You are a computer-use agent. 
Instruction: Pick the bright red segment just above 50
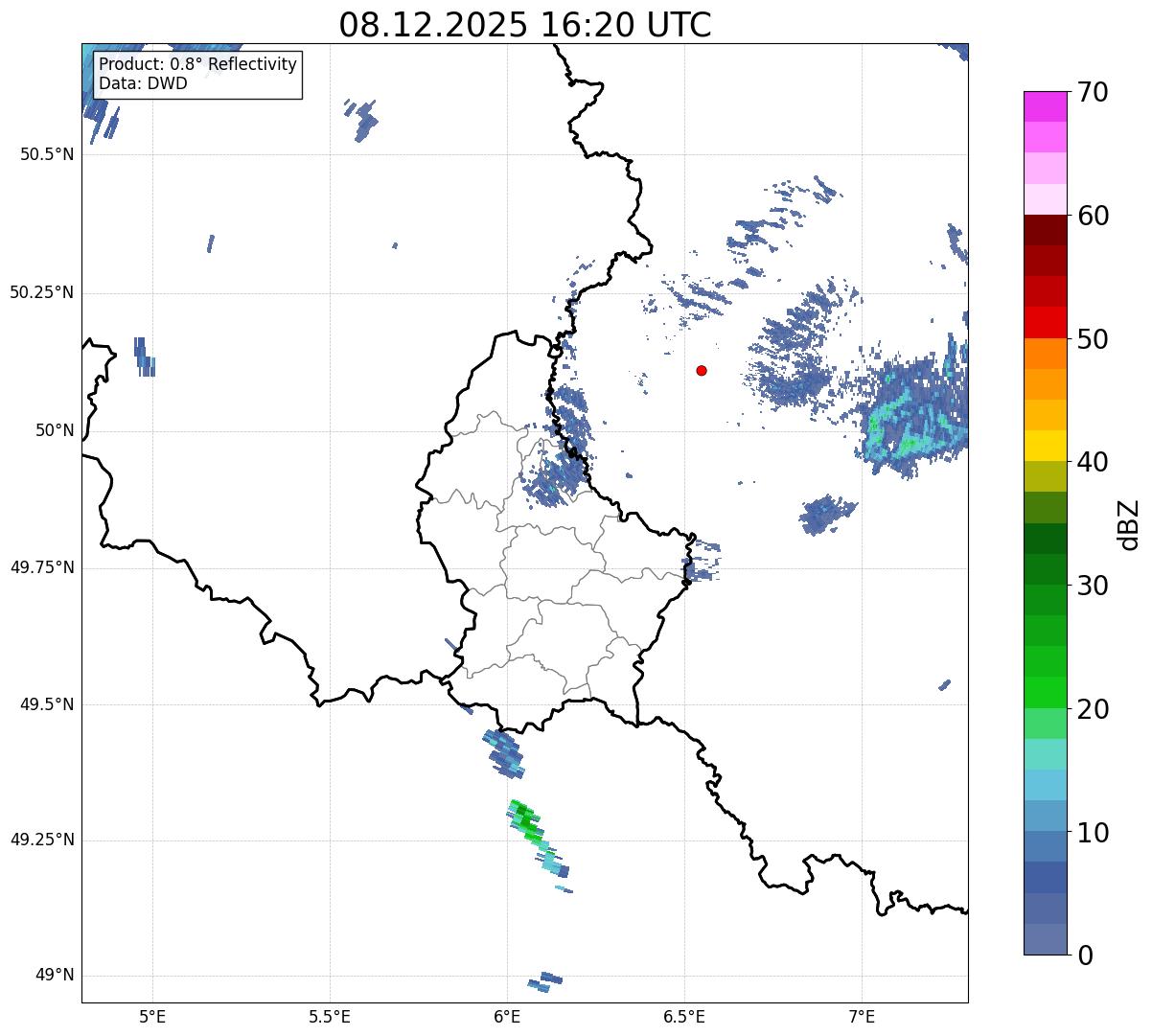click(1045, 322)
